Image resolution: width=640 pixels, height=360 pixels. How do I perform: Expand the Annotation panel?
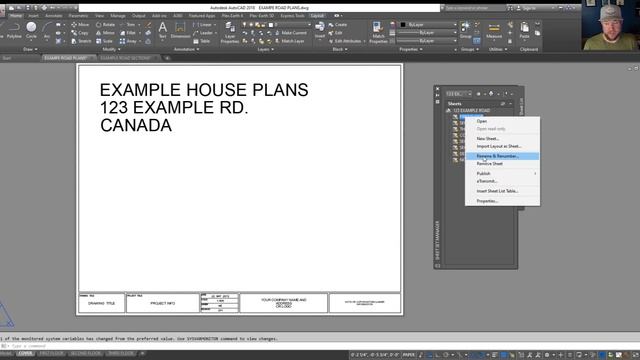point(187,49)
